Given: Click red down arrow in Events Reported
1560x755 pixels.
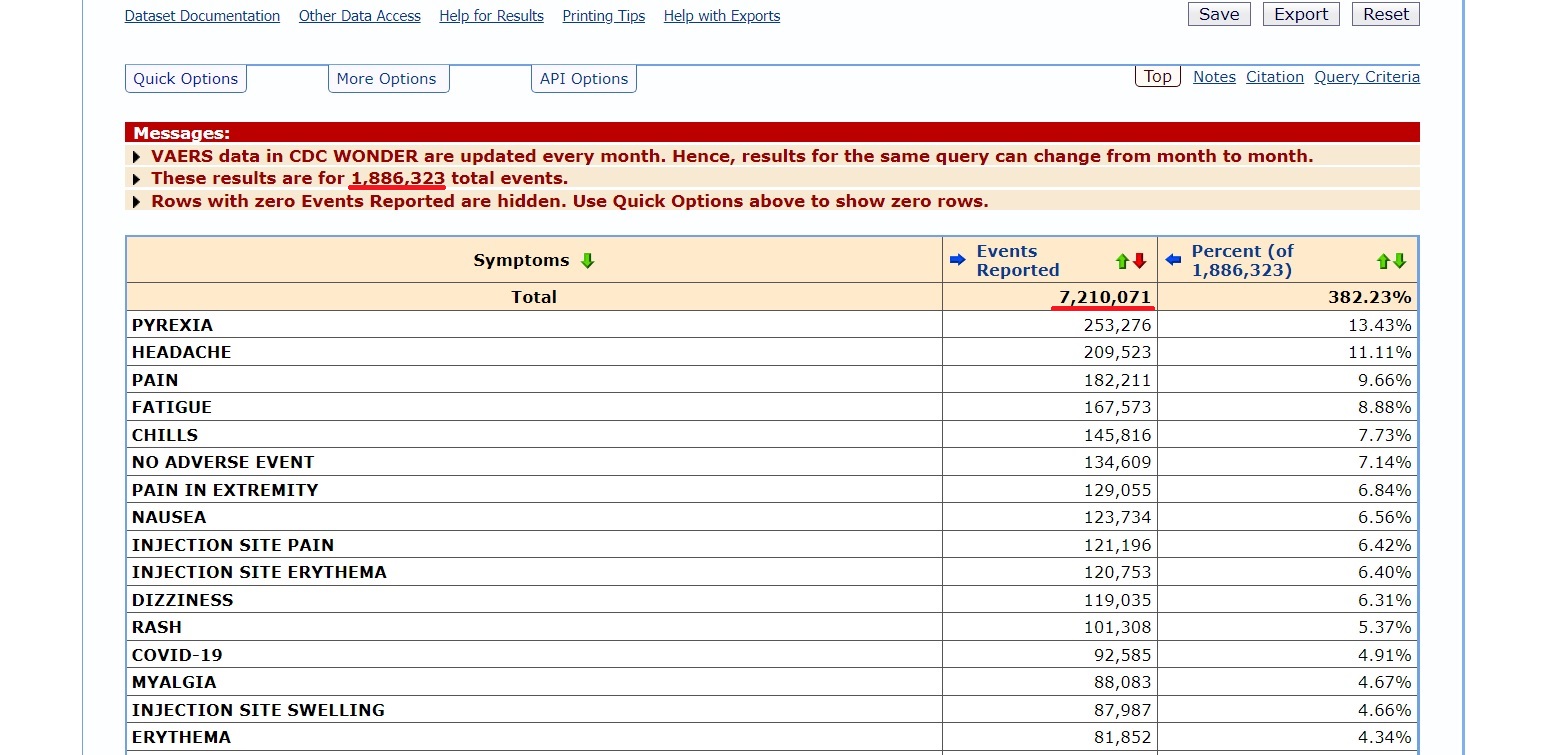Looking at the screenshot, I should (x=1139, y=262).
